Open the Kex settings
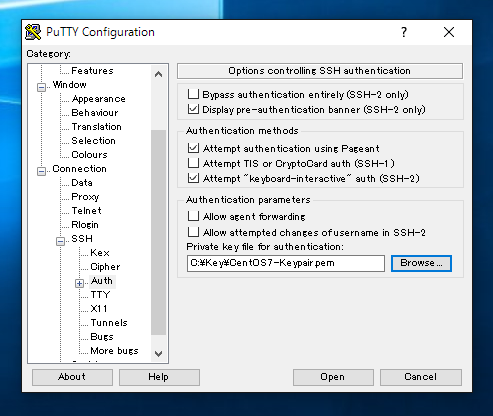The height and width of the screenshot is (416, 493). click(x=100, y=253)
